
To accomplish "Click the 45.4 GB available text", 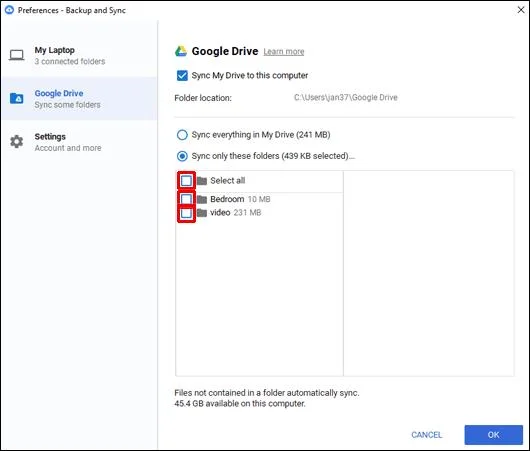I will tap(240, 404).
